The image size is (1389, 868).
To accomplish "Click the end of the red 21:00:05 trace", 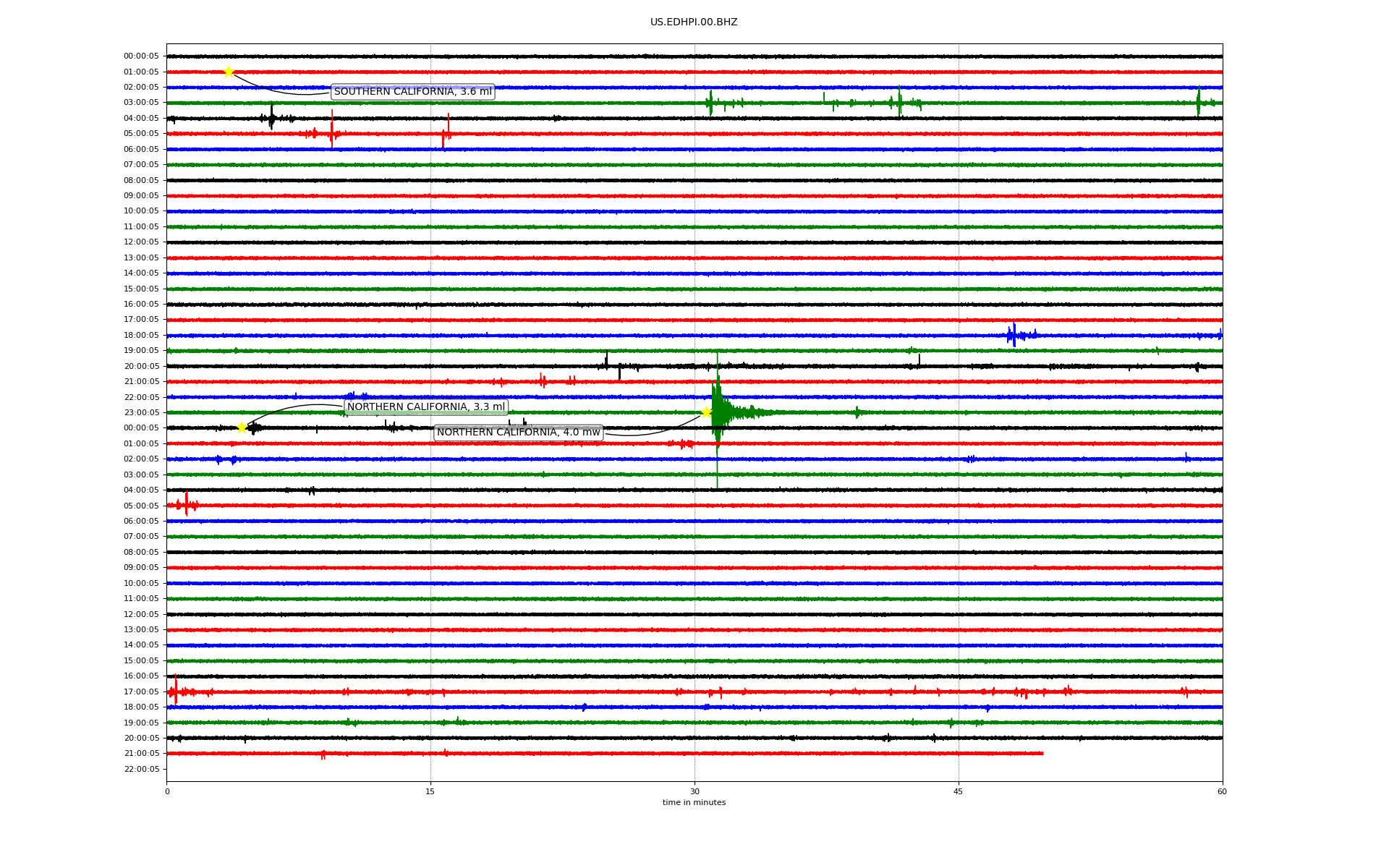I will coord(1042,753).
